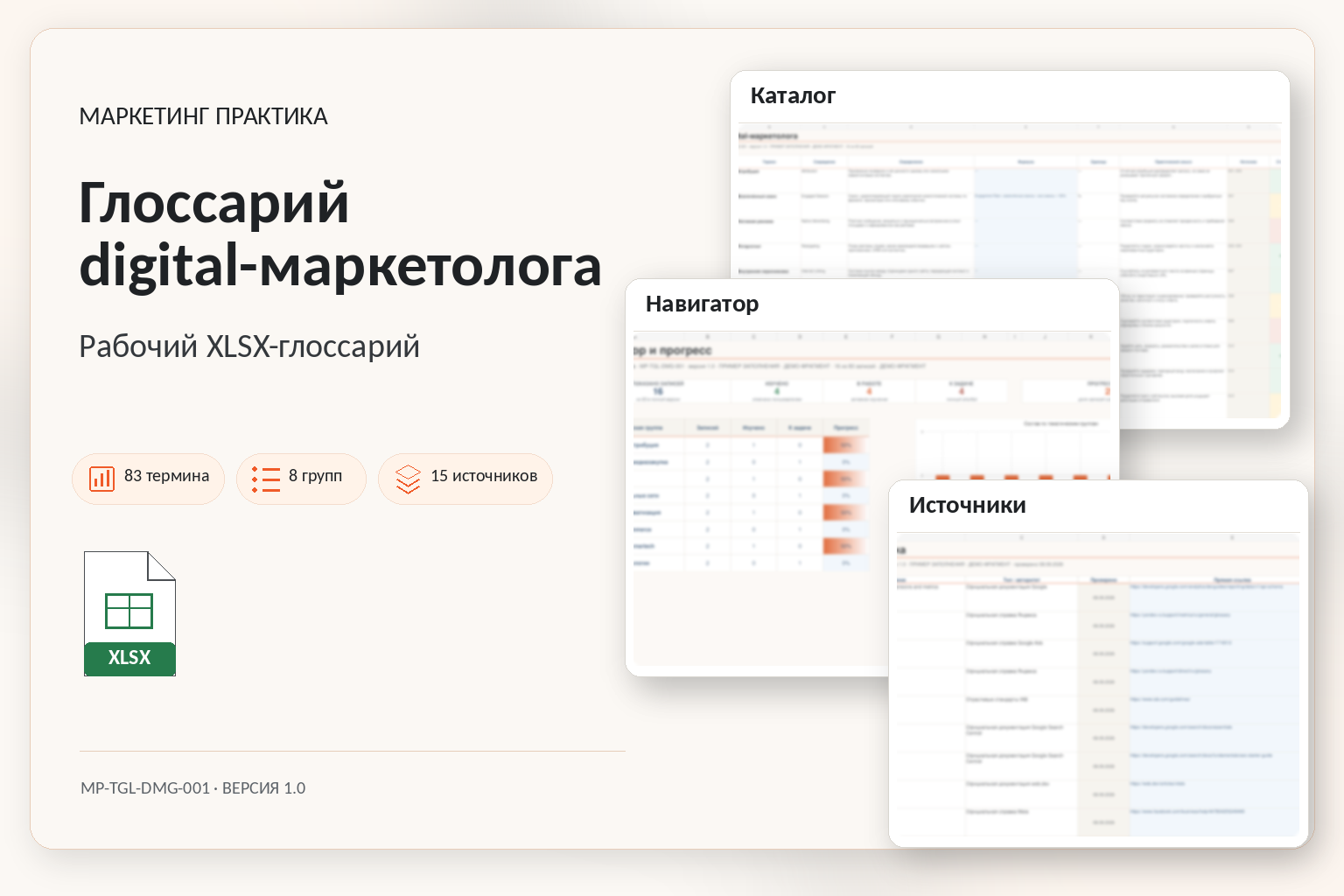Select the "83 термина" badge label
The height and width of the screenshot is (896, 1344).
point(166,476)
